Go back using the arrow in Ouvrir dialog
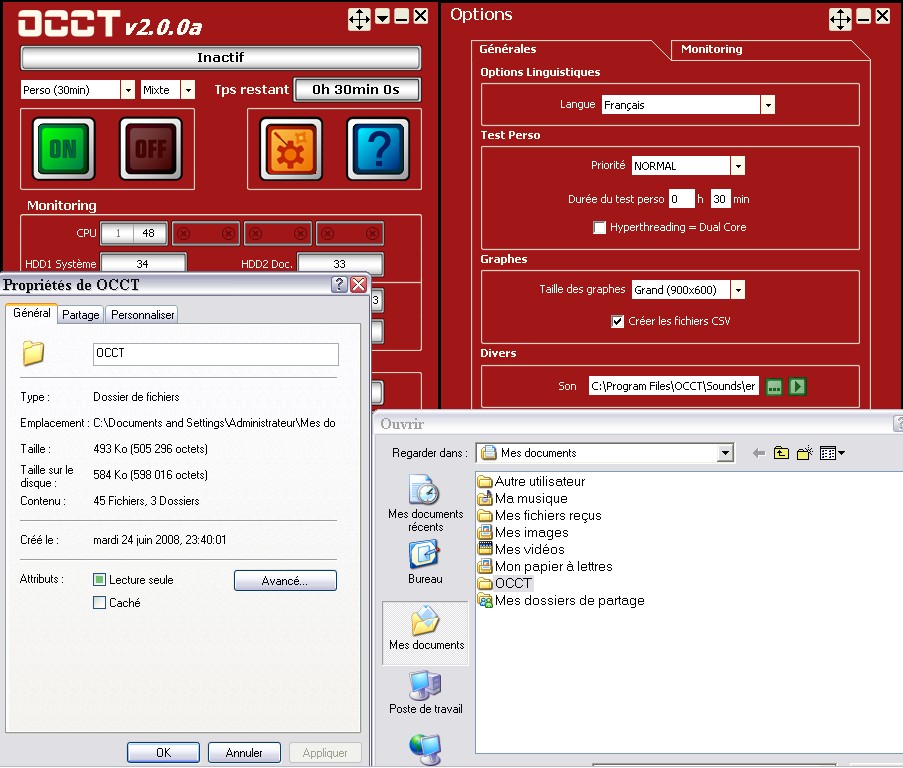Viewport: 903px width, 768px height. coord(759,453)
